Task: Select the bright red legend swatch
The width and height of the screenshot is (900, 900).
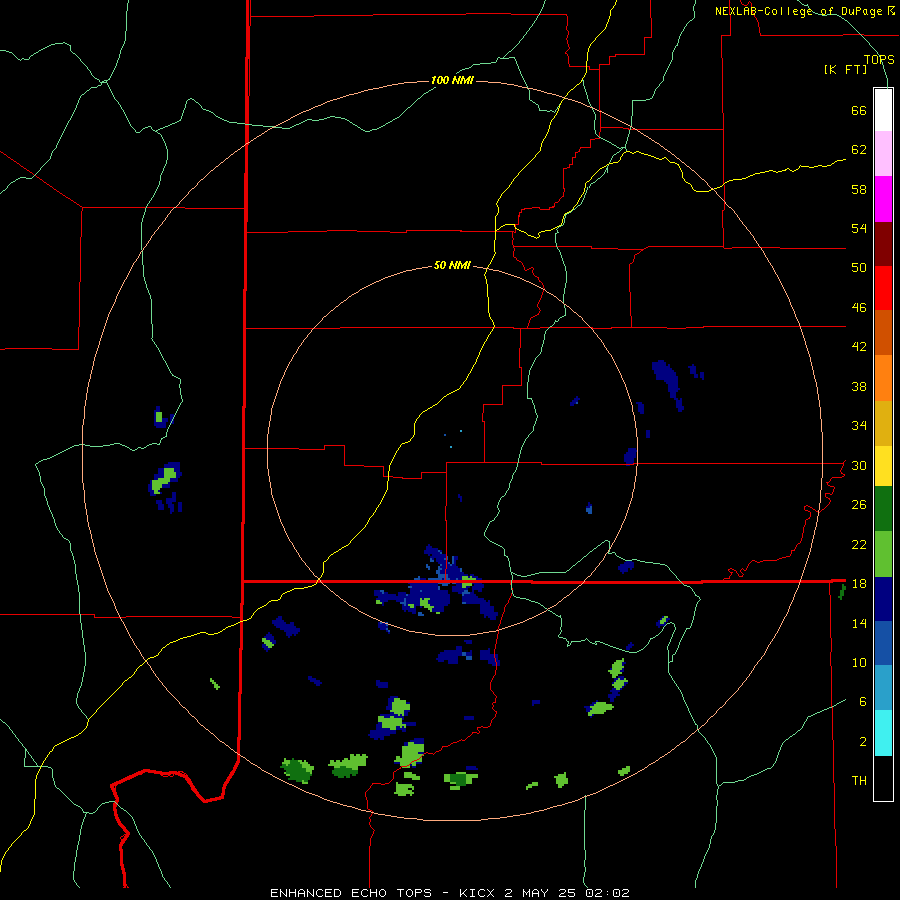Action: 883,288
